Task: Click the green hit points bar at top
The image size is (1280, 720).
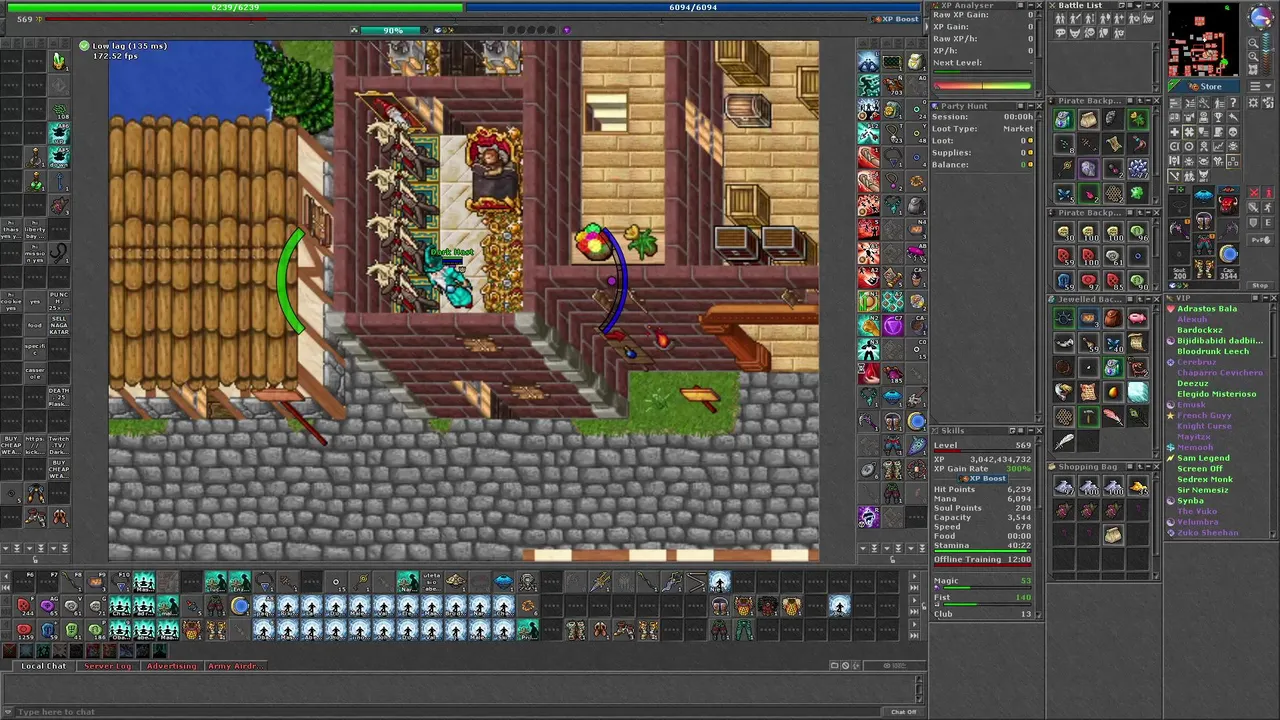Action: 235,7
